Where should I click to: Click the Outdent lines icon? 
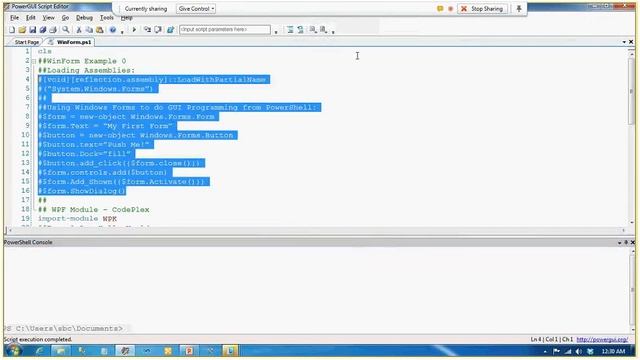pos(300,30)
